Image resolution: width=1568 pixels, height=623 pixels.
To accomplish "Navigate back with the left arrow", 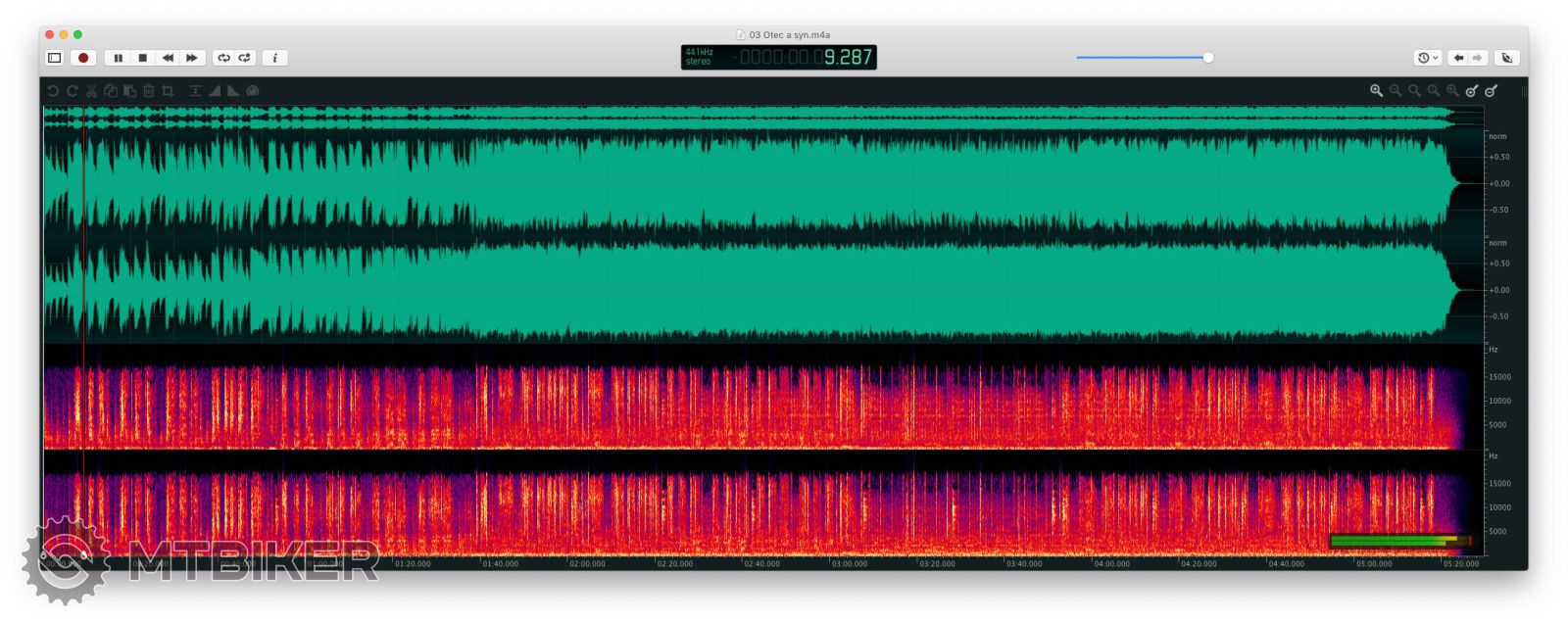I will (1458, 58).
